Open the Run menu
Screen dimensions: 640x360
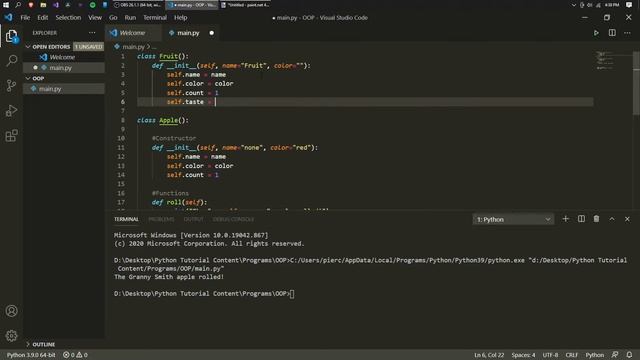[x=130, y=18]
